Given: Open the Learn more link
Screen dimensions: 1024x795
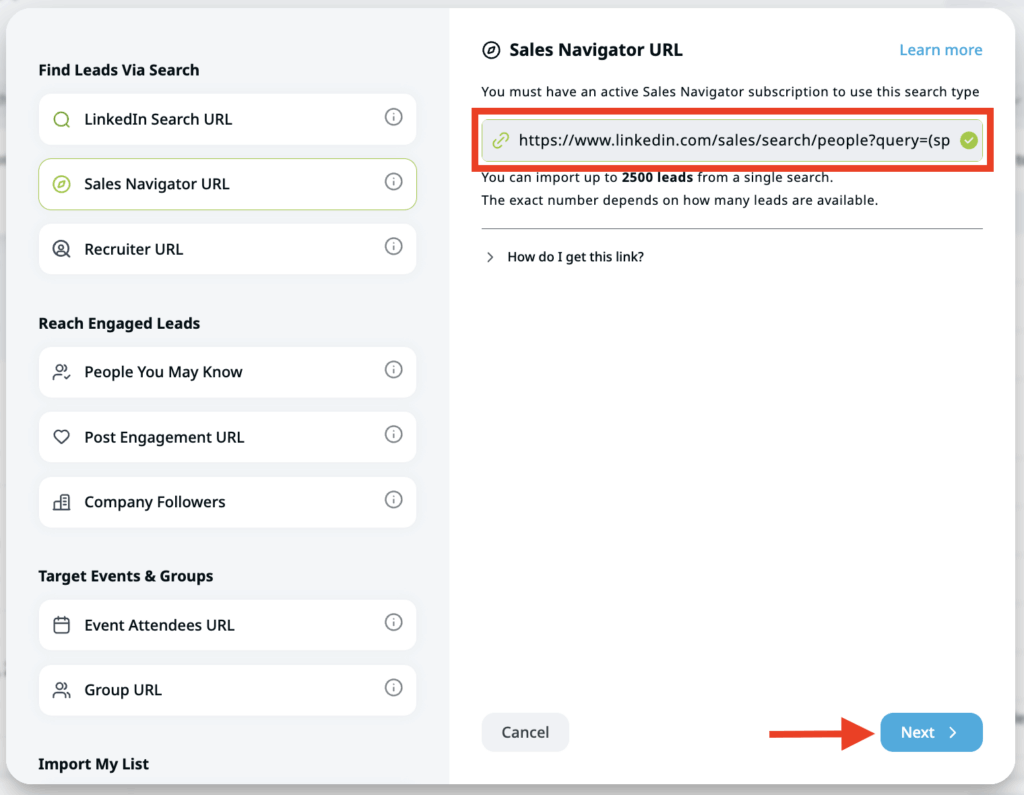Looking at the screenshot, I should 940,50.
